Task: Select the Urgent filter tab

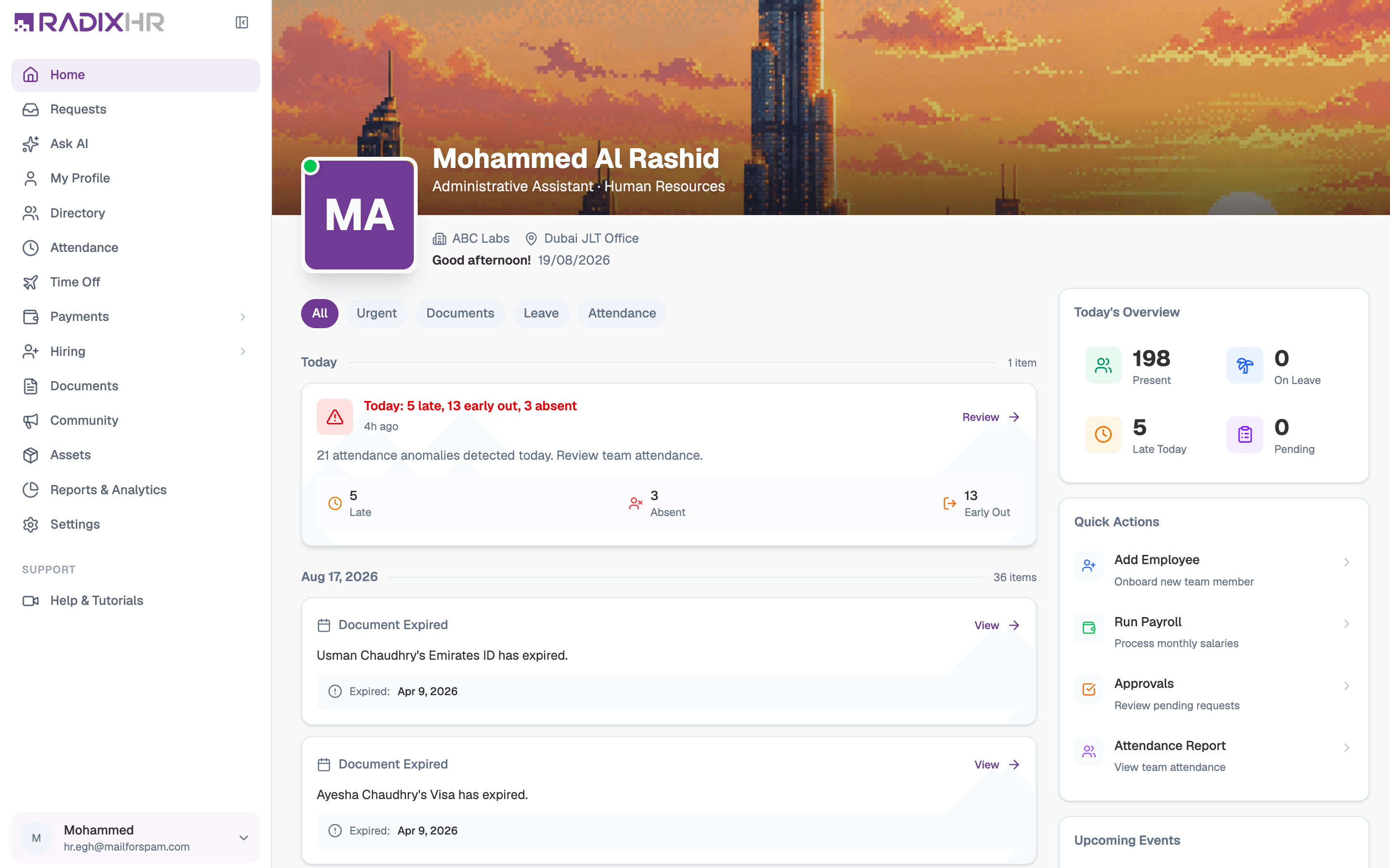Action: 376,313
